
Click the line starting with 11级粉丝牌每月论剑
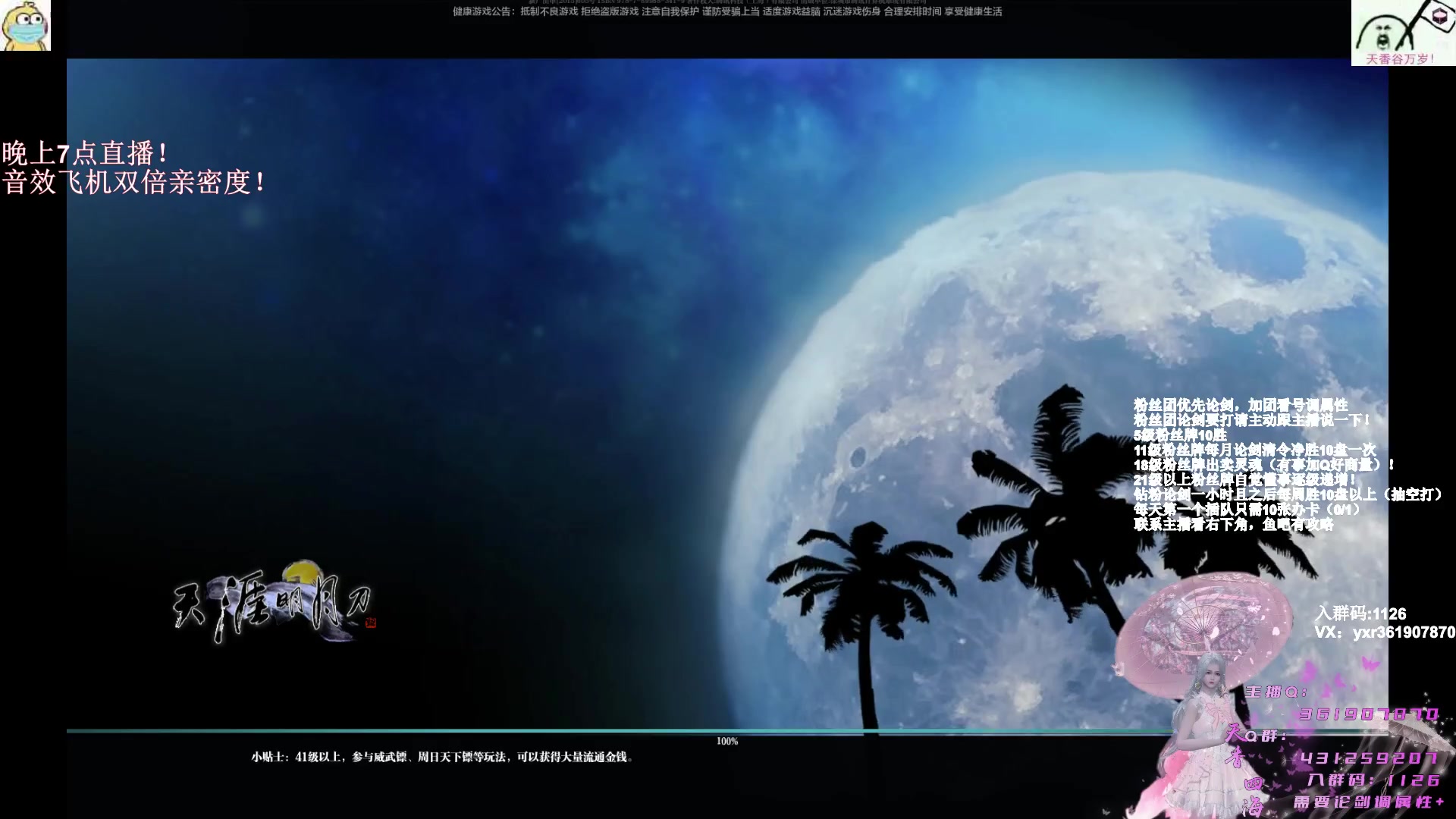(1254, 450)
